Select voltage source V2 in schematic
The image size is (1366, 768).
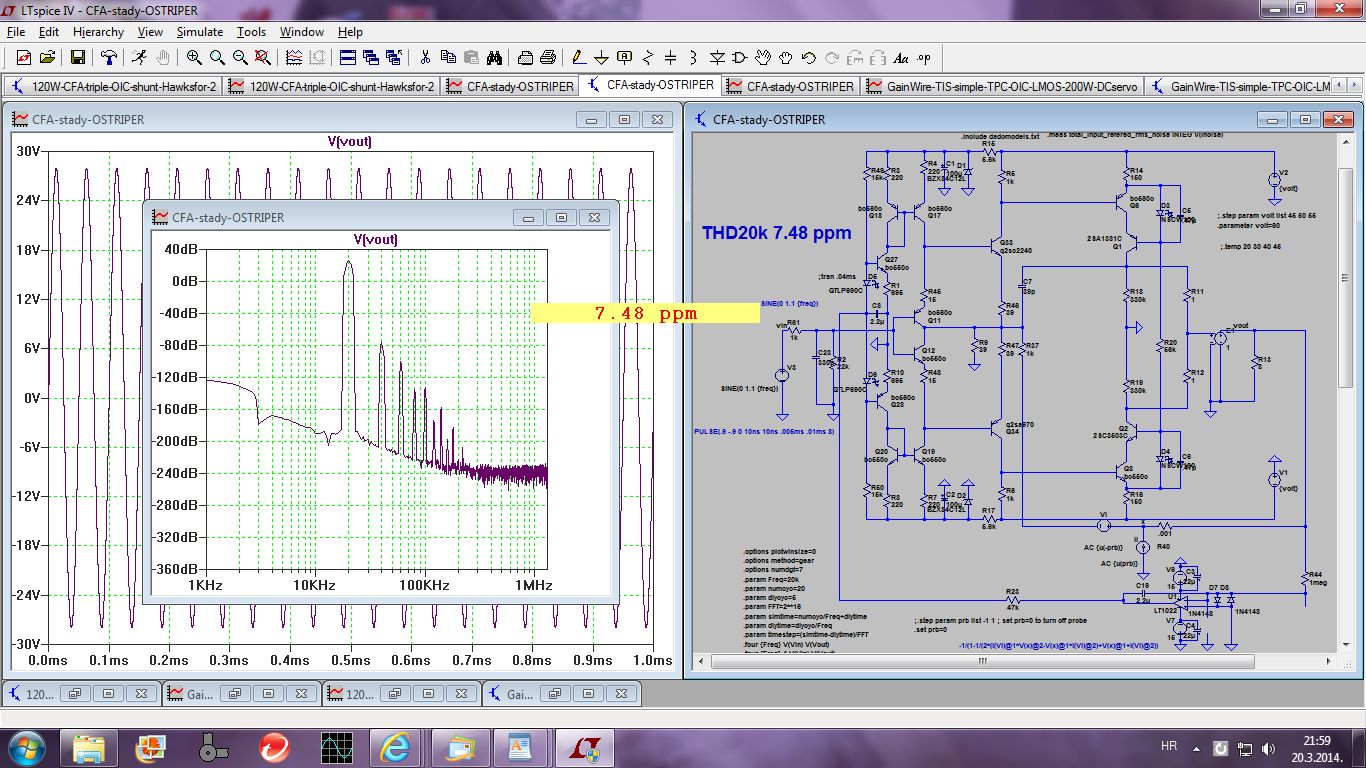(x=1274, y=179)
